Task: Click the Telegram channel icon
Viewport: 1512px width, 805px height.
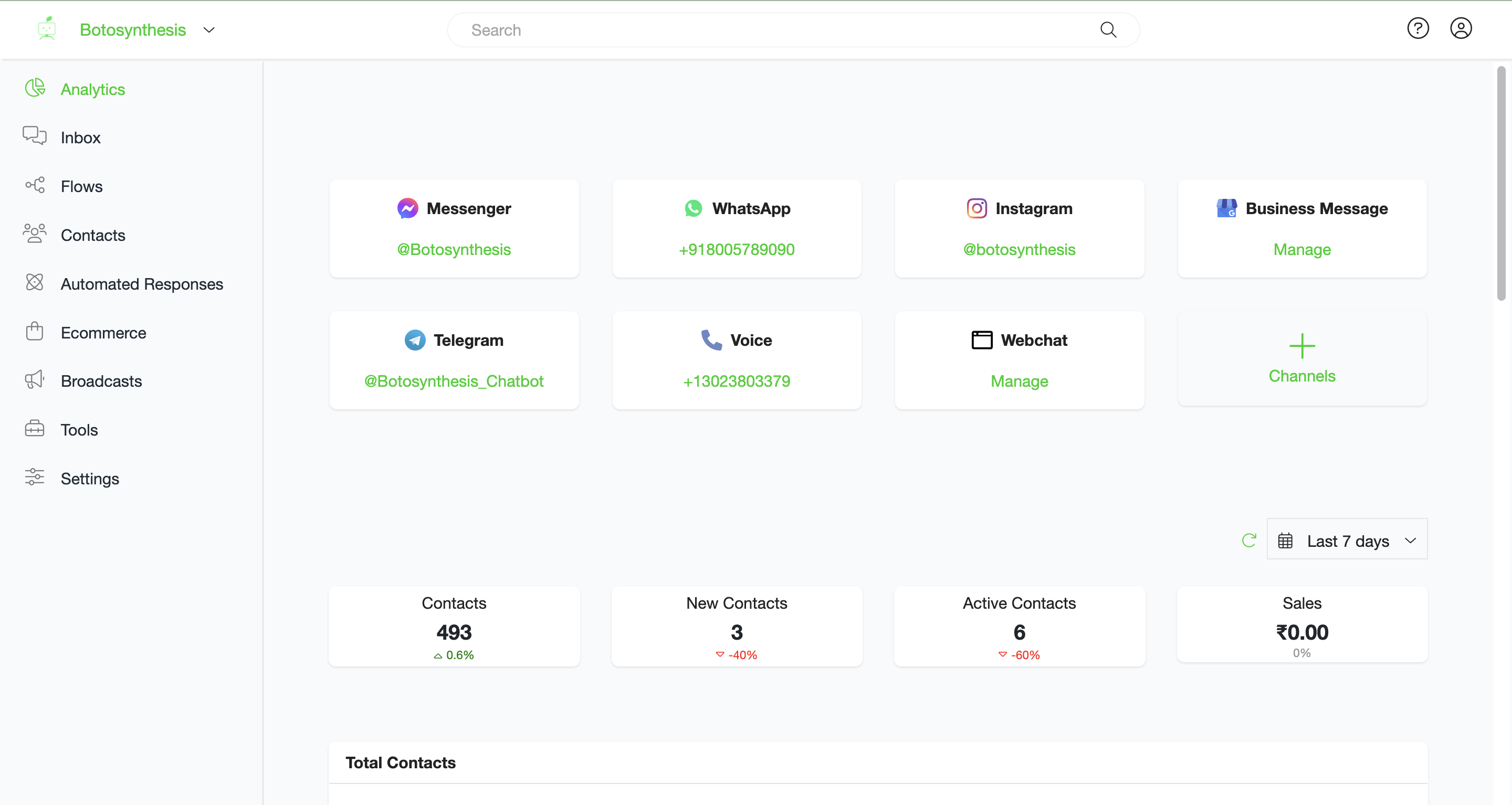Action: [415, 340]
